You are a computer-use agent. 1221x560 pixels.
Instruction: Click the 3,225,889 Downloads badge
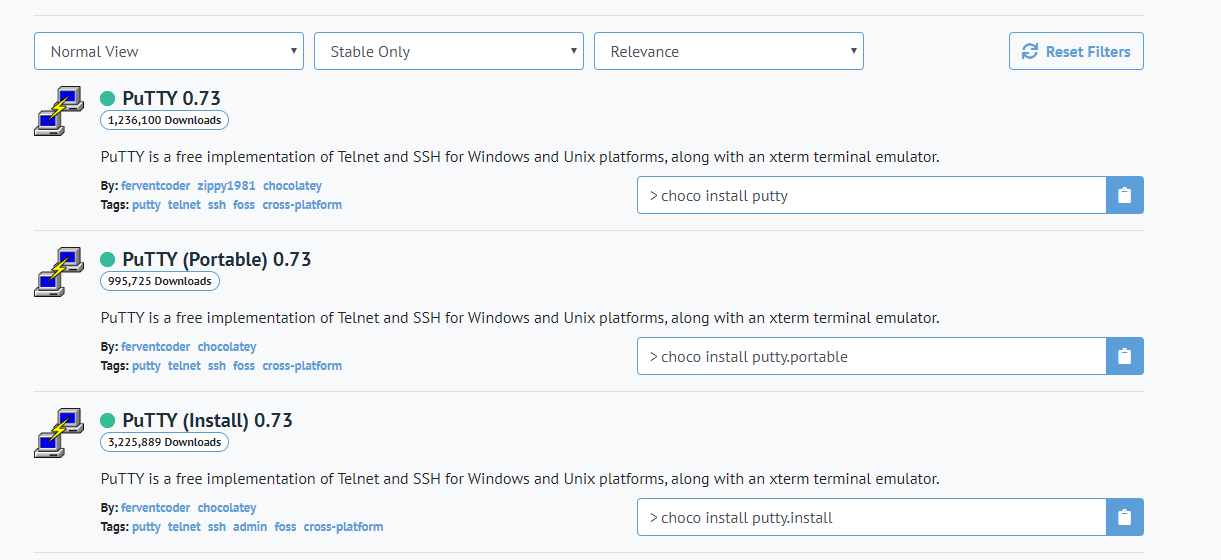click(x=164, y=442)
